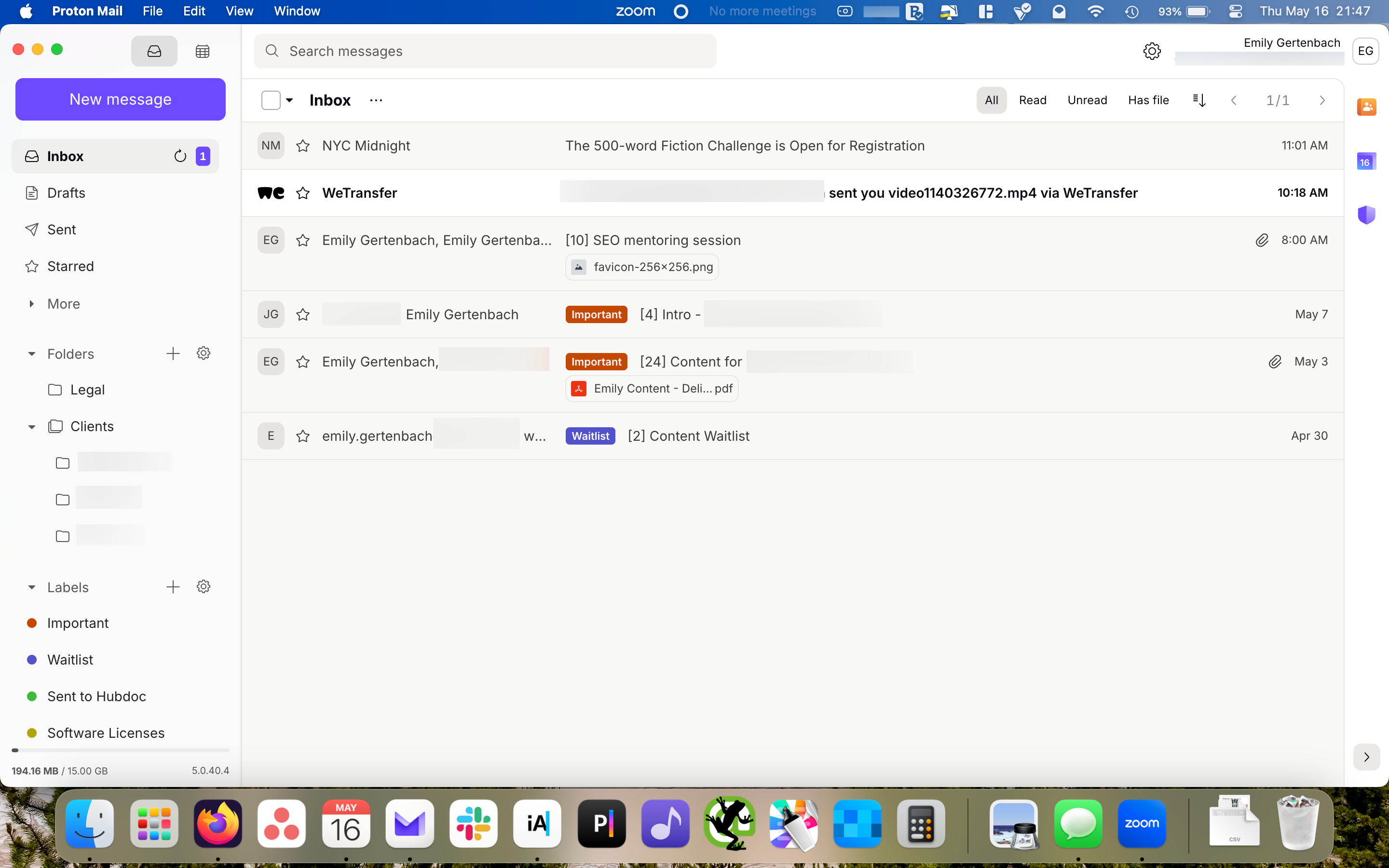The height and width of the screenshot is (868, 1389).
Task: Star the NYC Midnight email
Action: pos(303,146)
